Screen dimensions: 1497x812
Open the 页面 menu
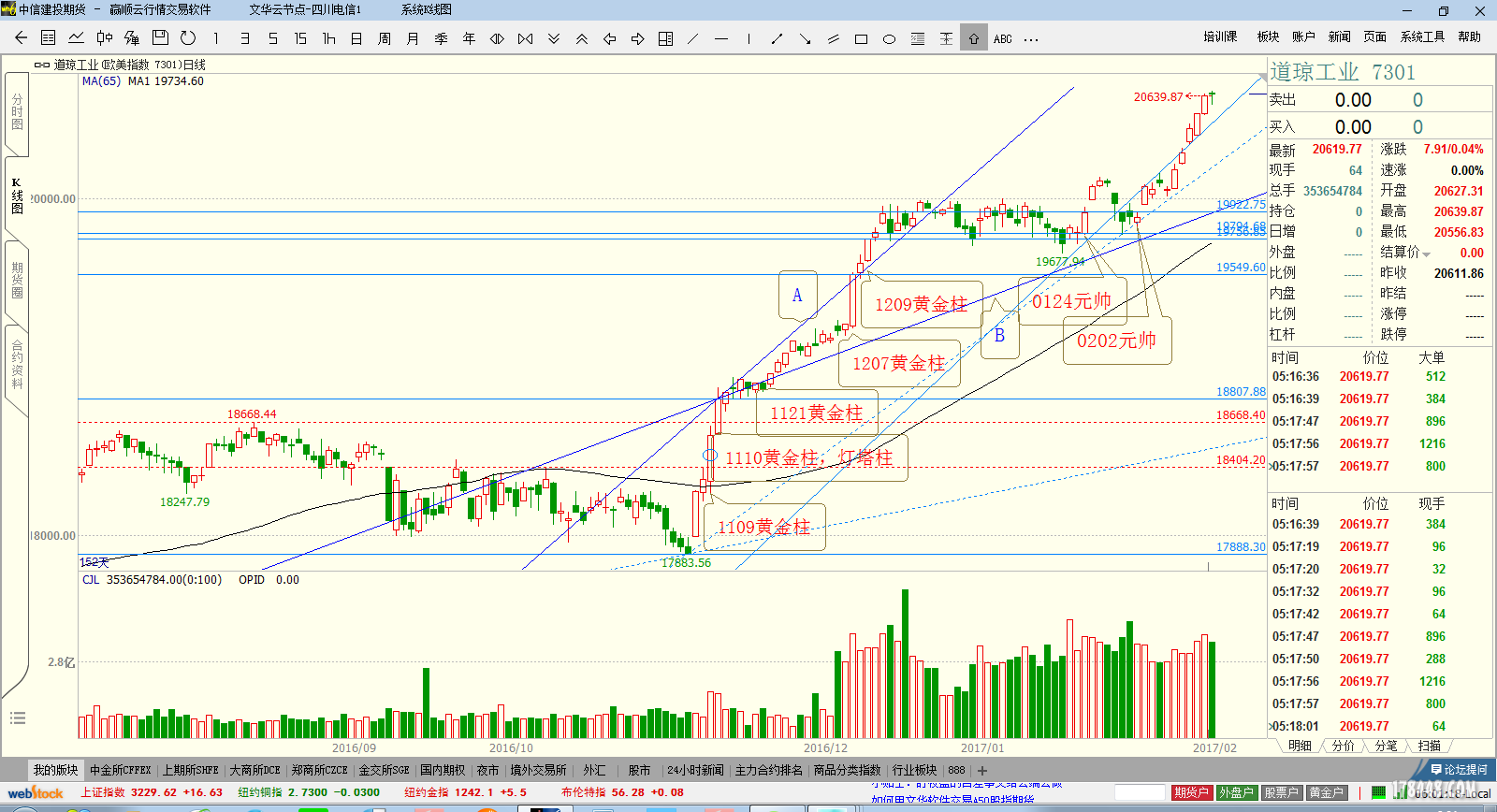pos(1374,36)
